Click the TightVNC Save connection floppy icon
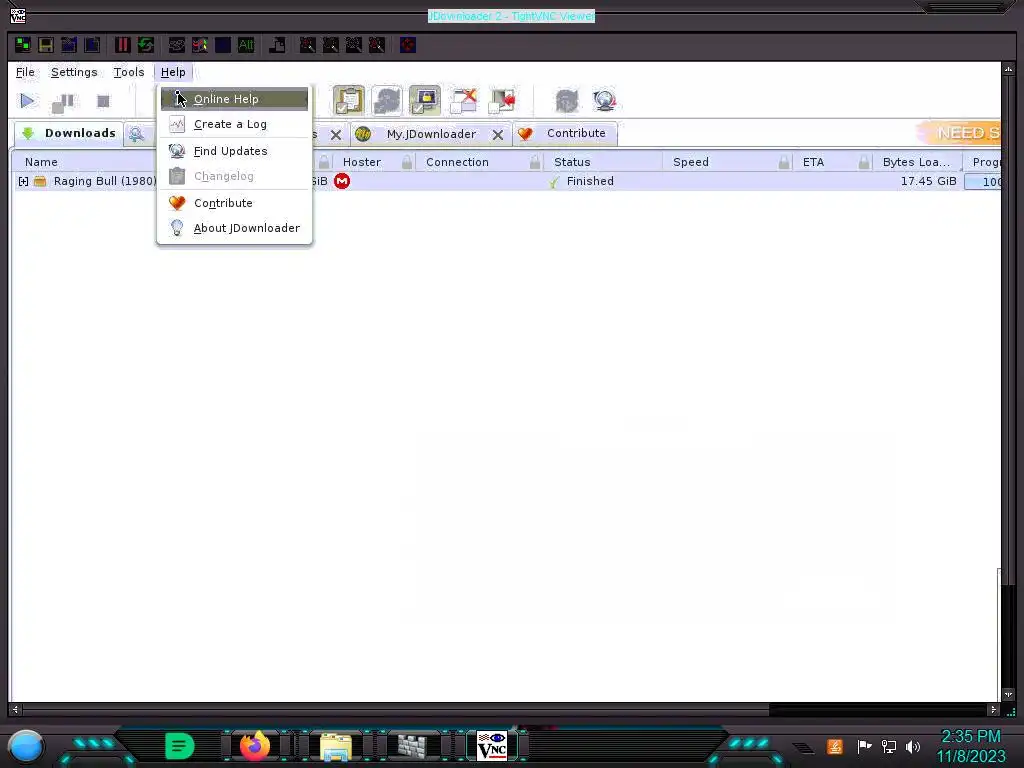Screen dimensions: 1024x768 (46, 45)
